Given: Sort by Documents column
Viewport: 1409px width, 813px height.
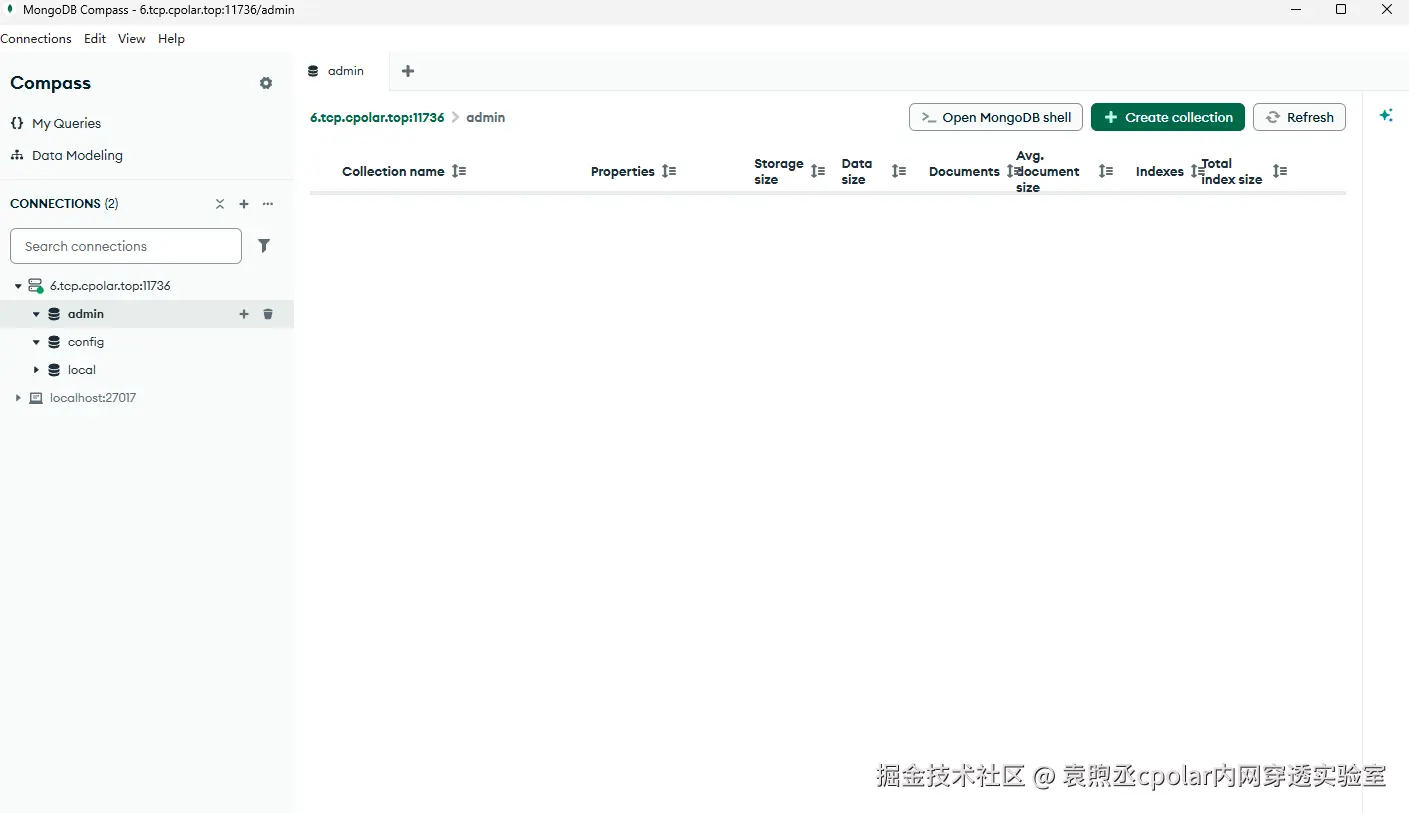Looking at the screenshot, I should (1013, 171).
